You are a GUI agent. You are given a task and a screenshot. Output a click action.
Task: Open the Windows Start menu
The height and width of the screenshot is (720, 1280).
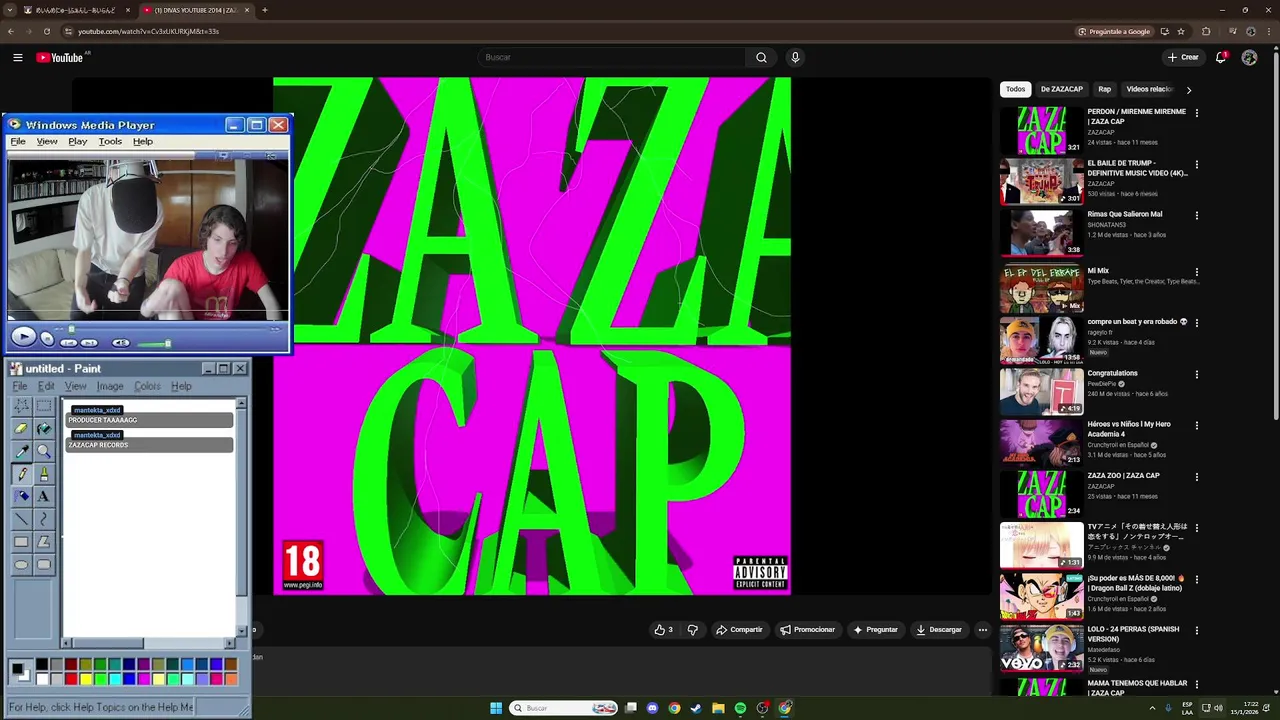click(496, 708)
